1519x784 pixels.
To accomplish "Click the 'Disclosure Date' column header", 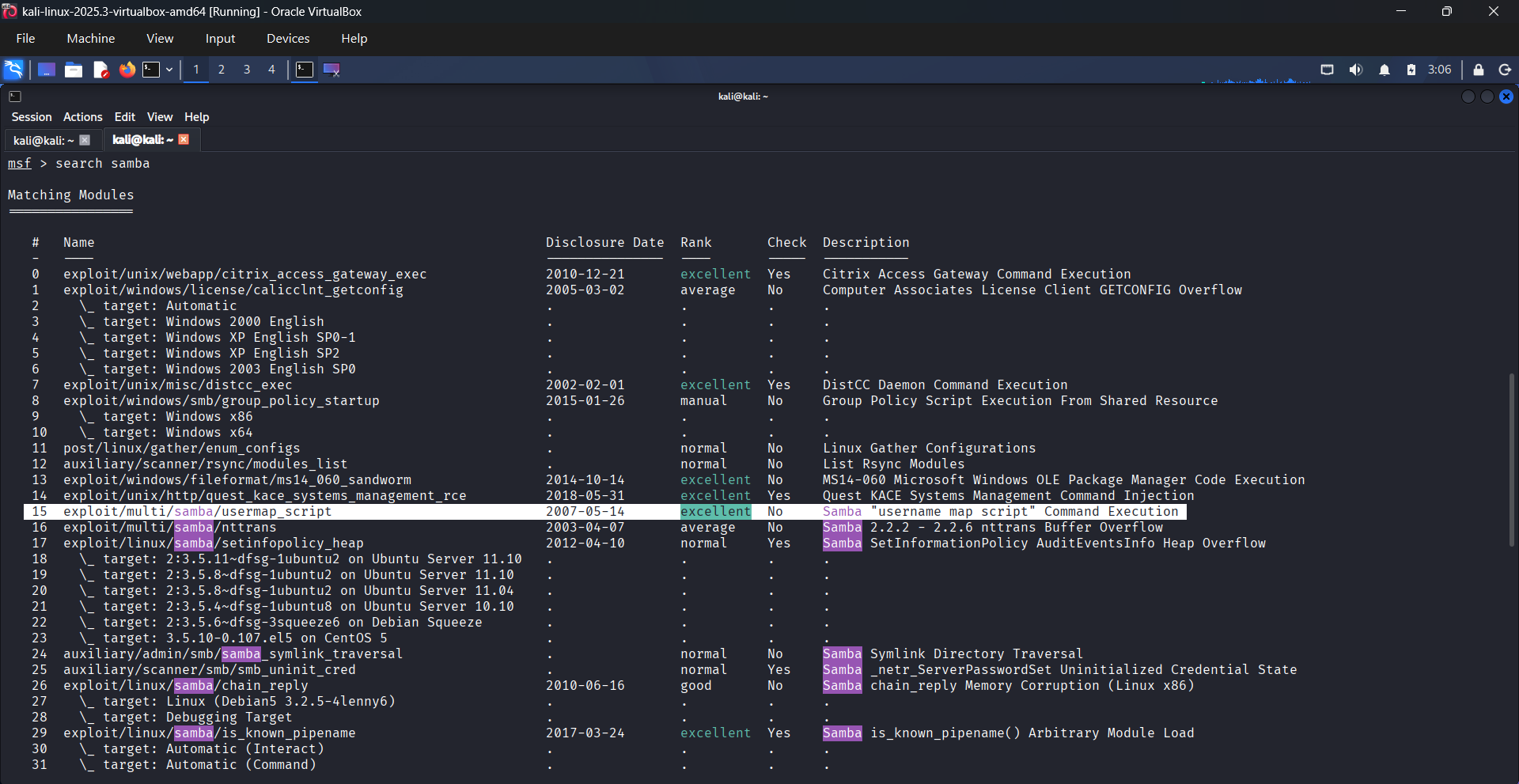I will tap(605, 243).
